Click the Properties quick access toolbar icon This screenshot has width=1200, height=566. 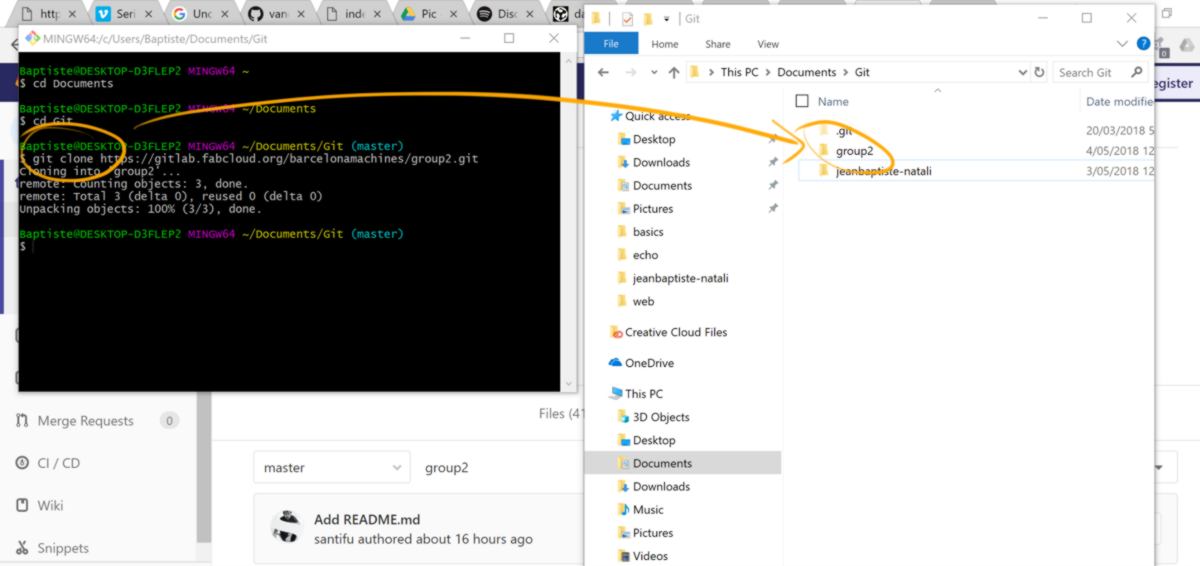point(627,18)
